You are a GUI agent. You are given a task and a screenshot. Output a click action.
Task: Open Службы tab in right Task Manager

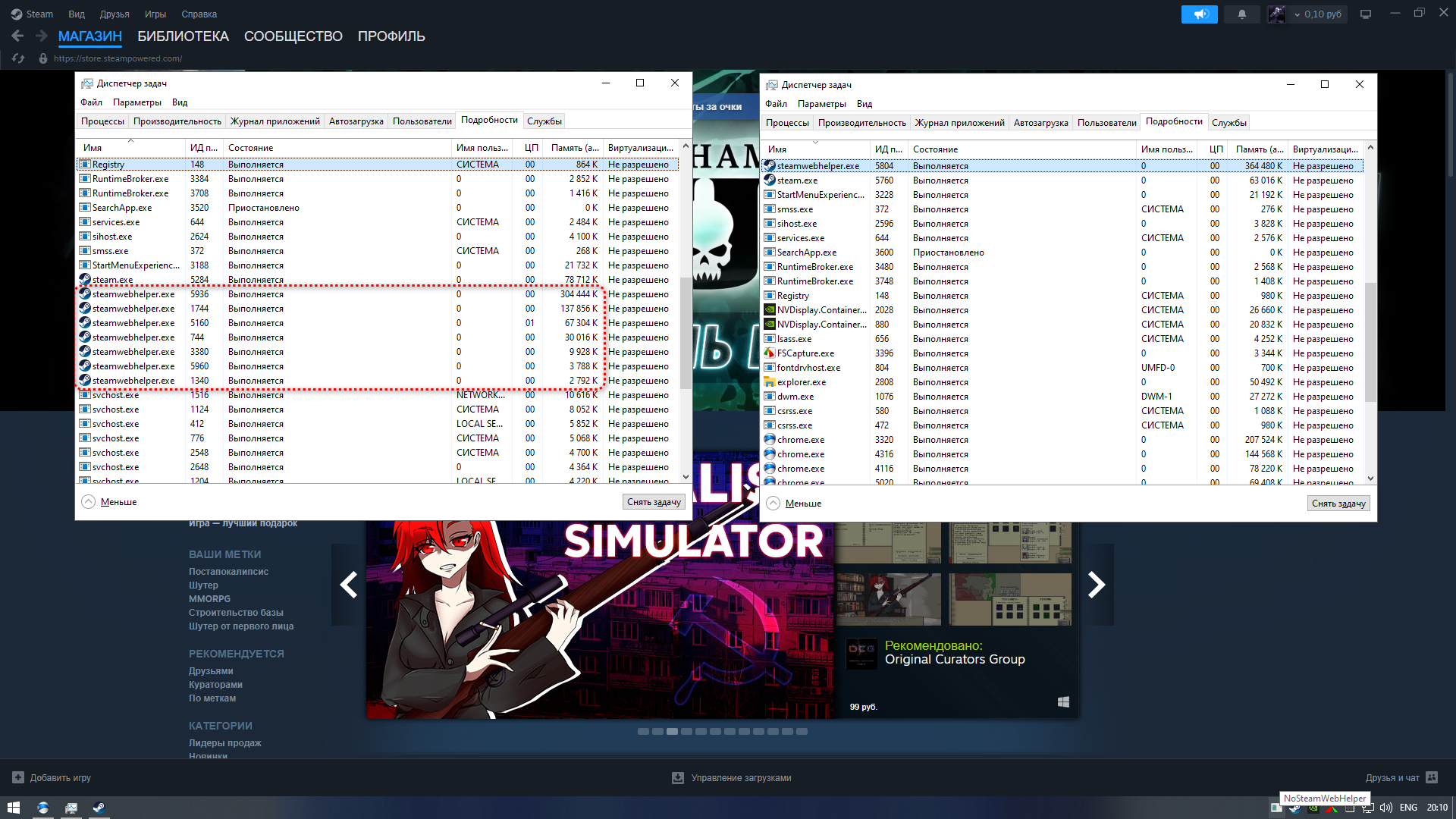[1228, 123]
